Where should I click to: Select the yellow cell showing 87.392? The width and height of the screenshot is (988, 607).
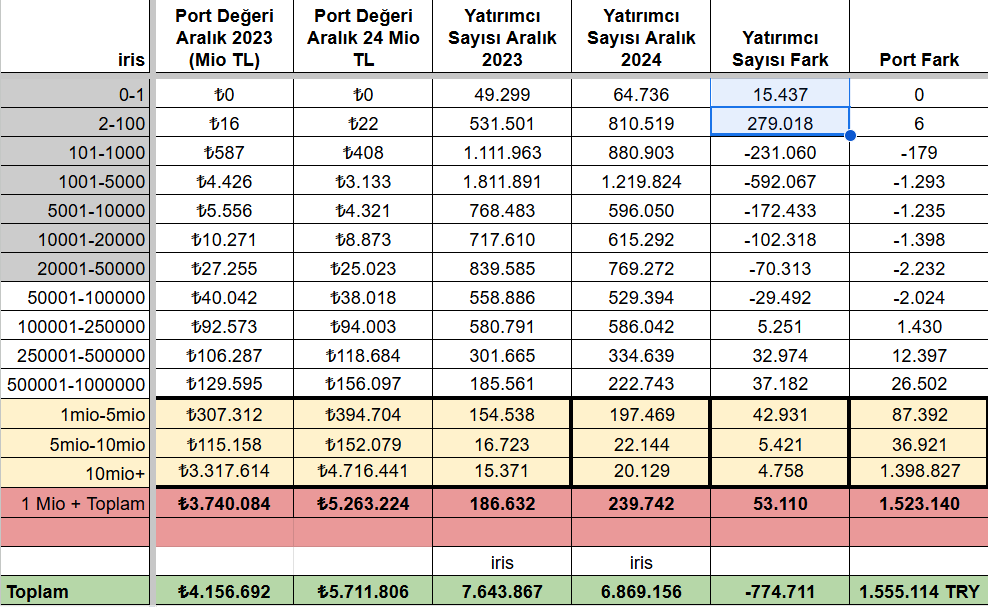coord(919,414)
